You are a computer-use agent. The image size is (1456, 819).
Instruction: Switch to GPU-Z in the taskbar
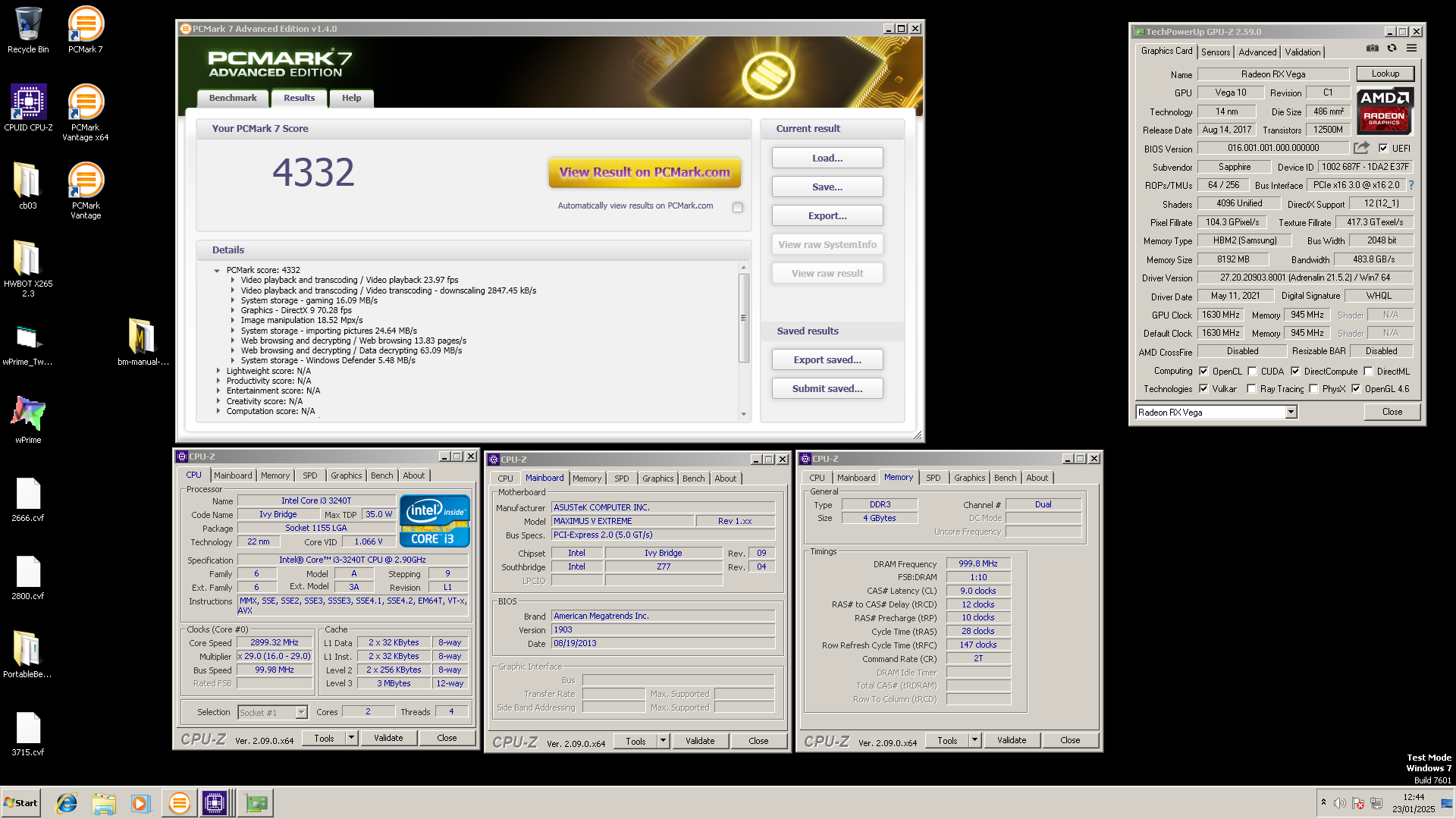(x=256, y=803)
